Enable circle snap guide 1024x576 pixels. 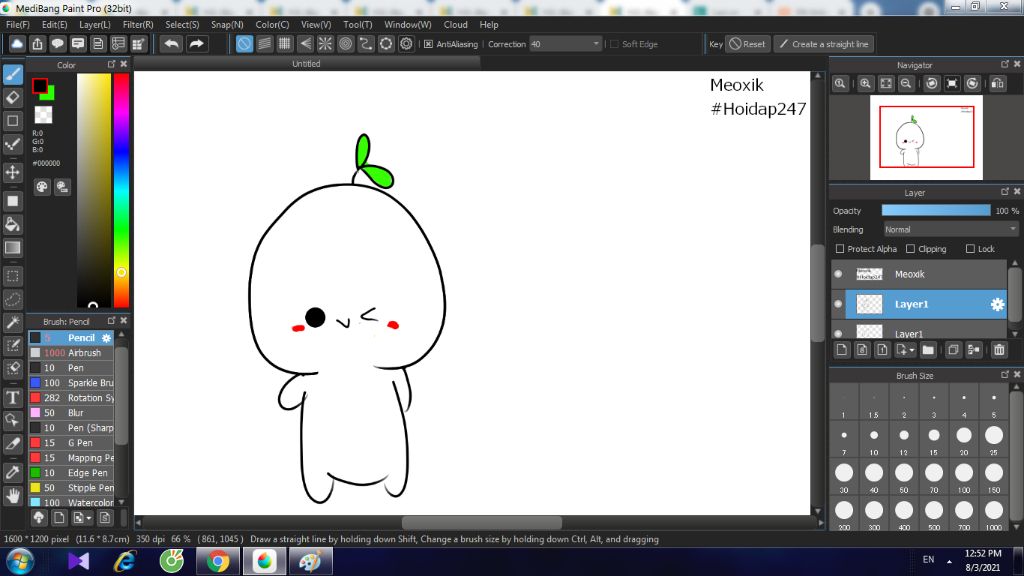point(345,44)
